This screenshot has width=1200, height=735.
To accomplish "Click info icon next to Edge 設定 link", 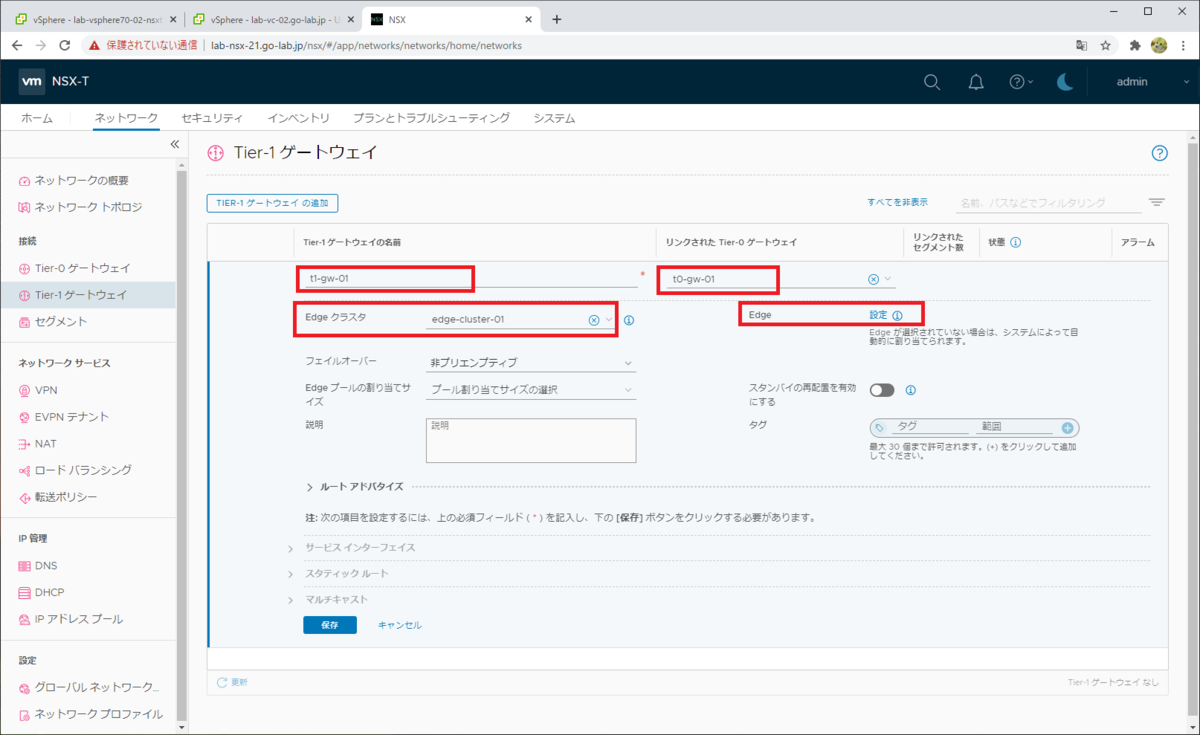I will [x=897, y=315].
